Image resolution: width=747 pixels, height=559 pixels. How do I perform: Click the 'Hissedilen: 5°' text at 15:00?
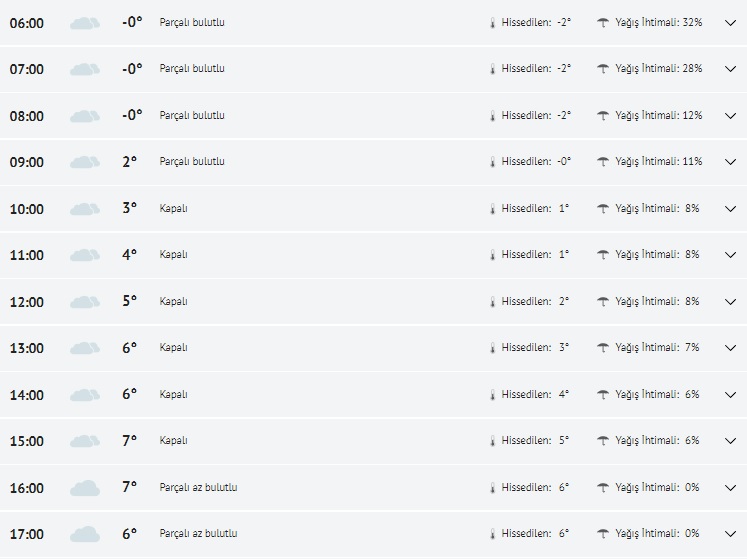pyautogui.click(x=535, y=441)
